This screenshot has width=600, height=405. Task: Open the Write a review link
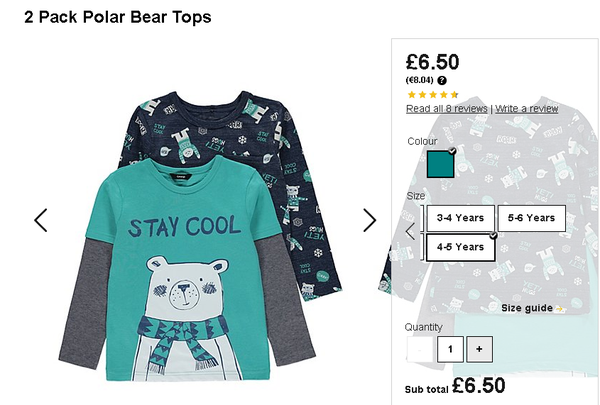point(527,109)
